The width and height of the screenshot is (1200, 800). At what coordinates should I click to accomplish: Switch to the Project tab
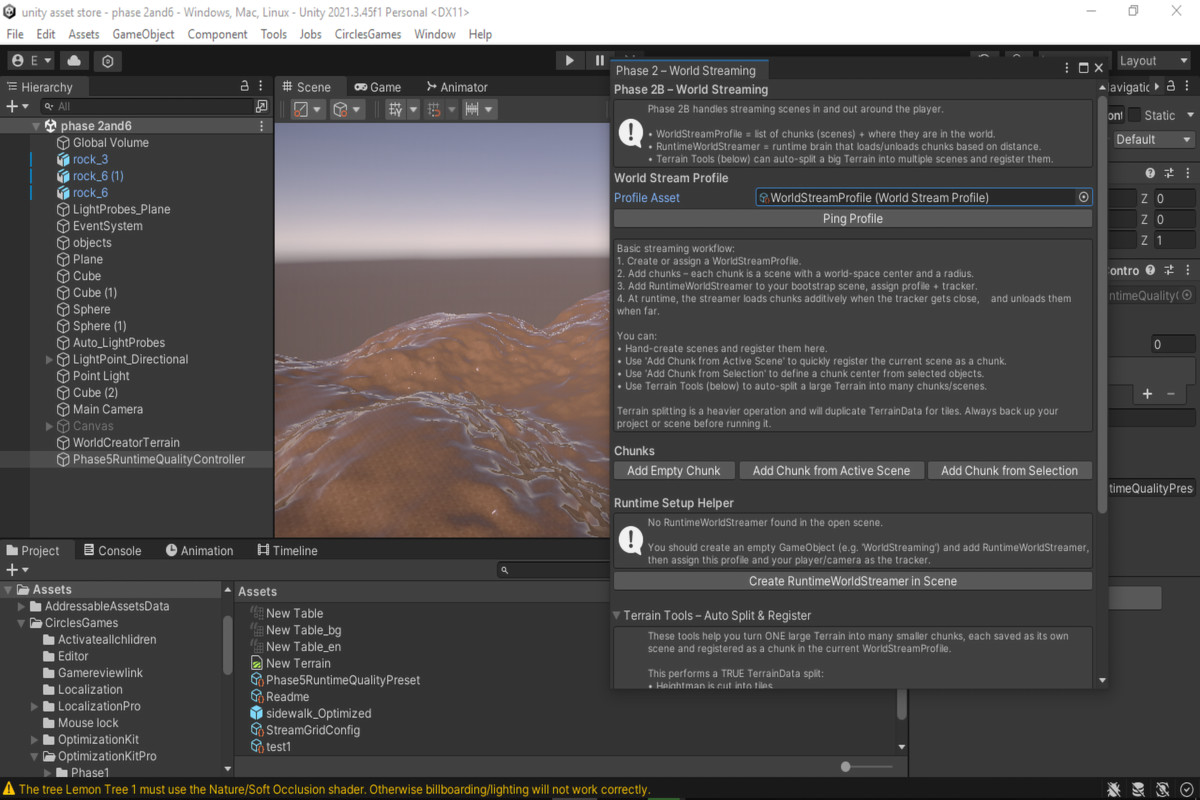pos(33,550)
